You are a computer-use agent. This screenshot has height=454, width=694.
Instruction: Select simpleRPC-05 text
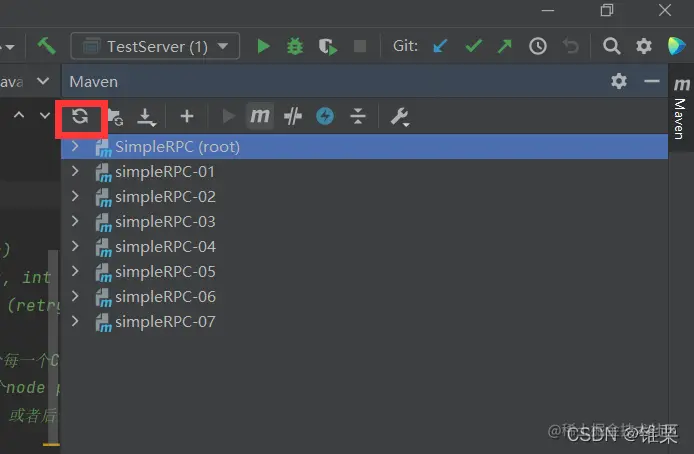pyautogui.click(x=165, y=272)
